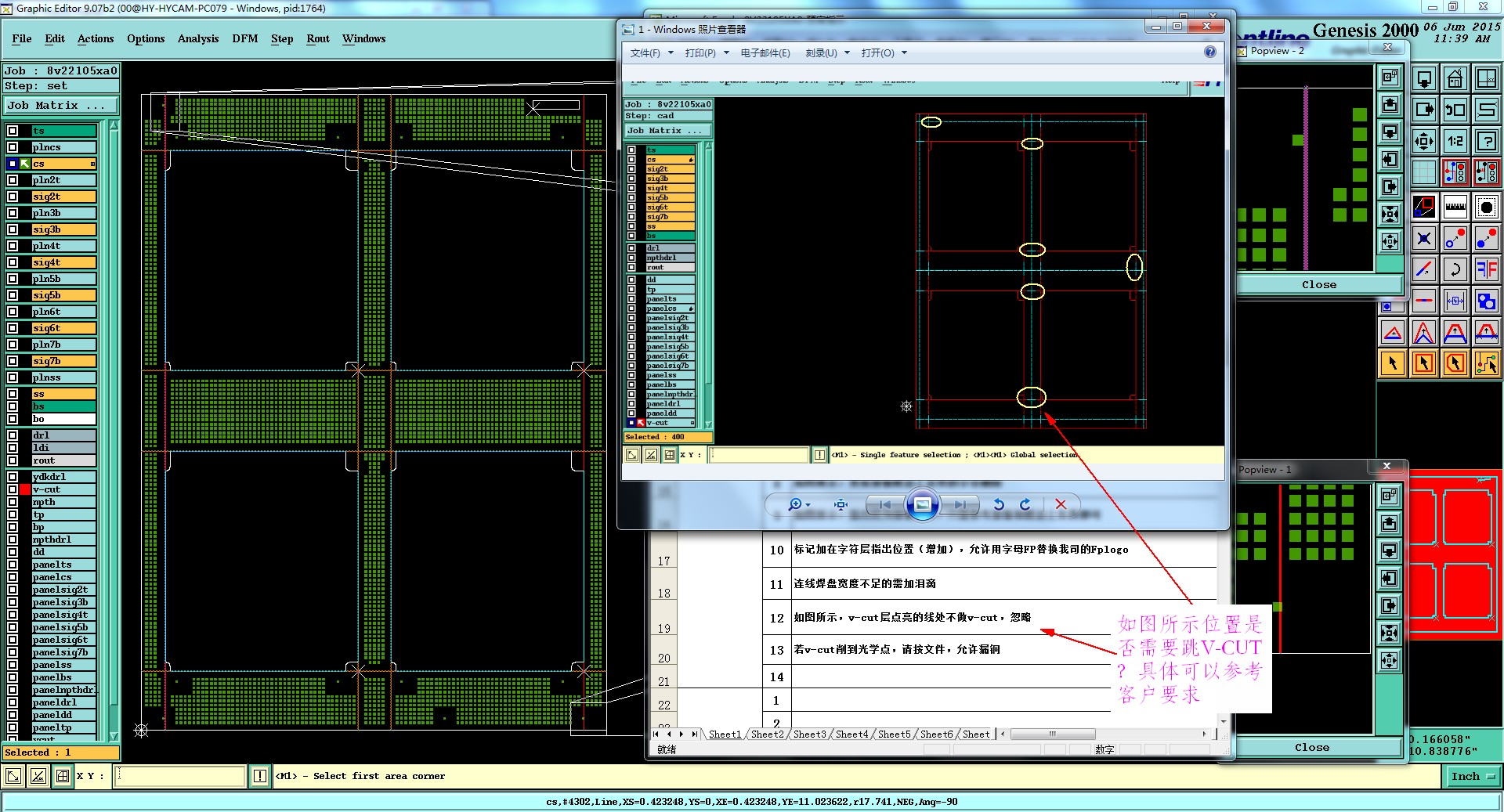Rotate photo clockwise in photo viewer

pyautogui.click(x=1025, y=505)
